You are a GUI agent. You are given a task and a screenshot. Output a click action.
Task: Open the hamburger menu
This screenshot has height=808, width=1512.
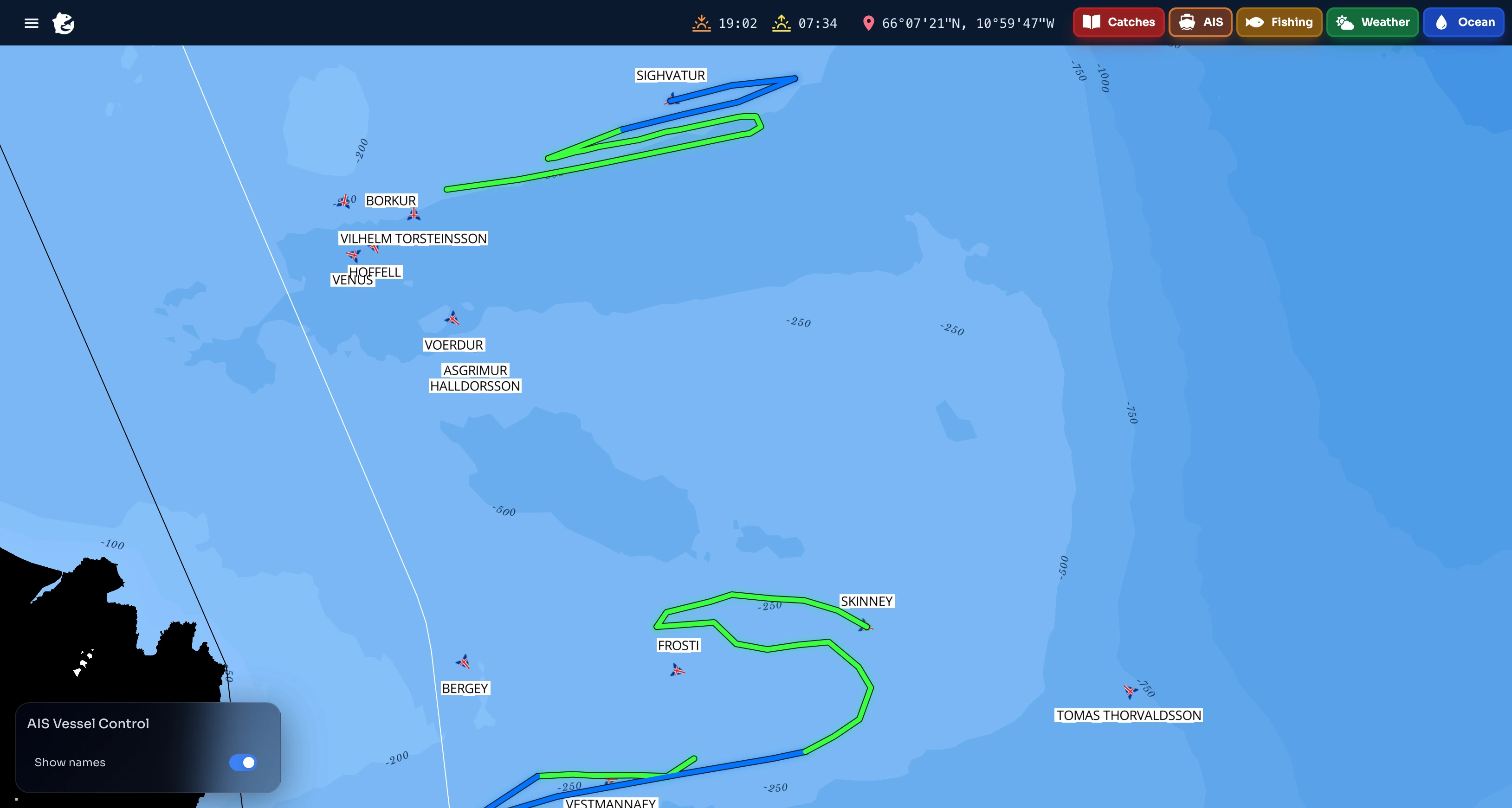(31, 23)
